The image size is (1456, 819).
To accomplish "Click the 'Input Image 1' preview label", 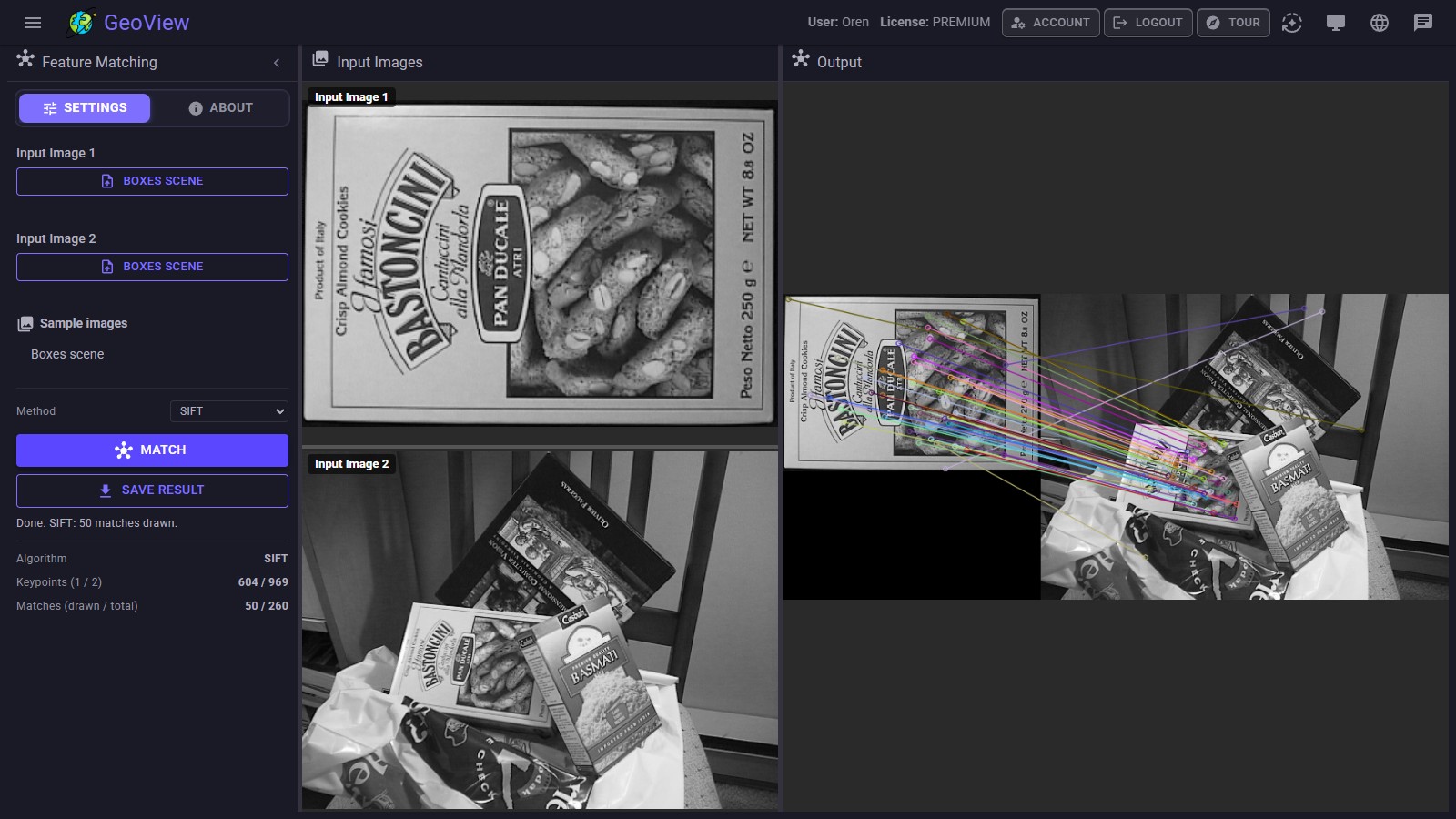I will click(351, 97).
